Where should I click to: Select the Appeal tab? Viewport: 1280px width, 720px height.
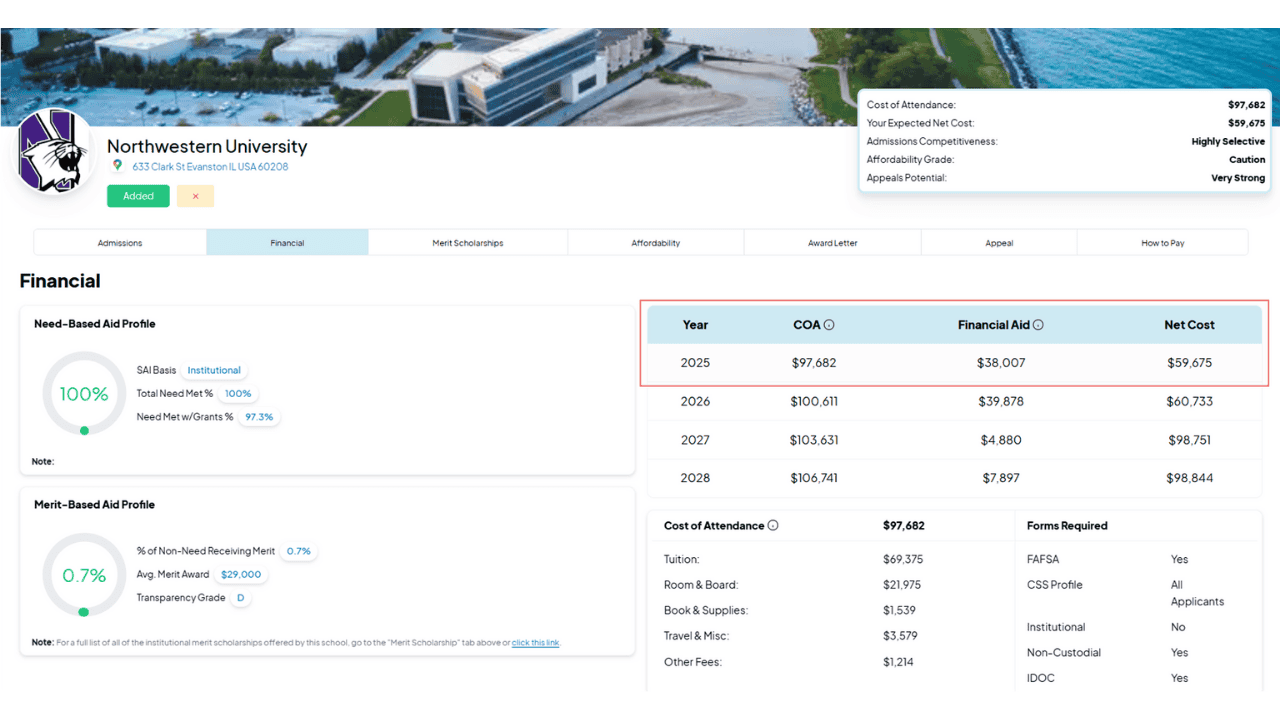(999, 242)
